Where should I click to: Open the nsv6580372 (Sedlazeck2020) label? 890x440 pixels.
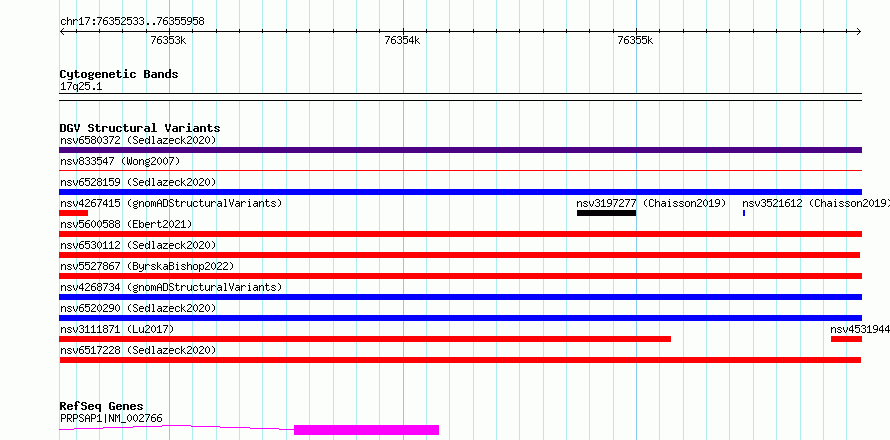(138, 140)
